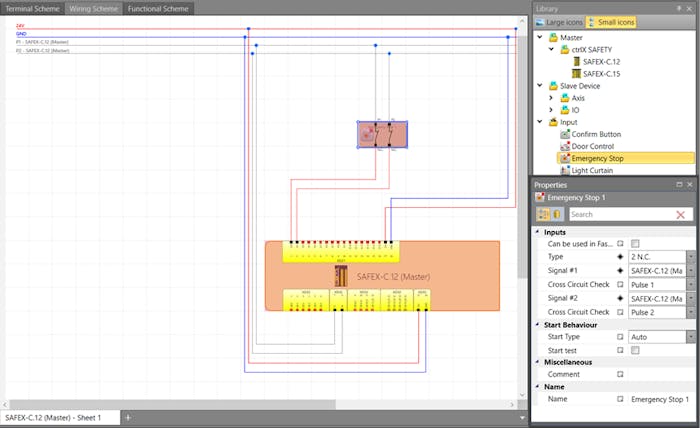700x428 pixels.
Task: Click the square marker next to Name property
Action: 620,399
